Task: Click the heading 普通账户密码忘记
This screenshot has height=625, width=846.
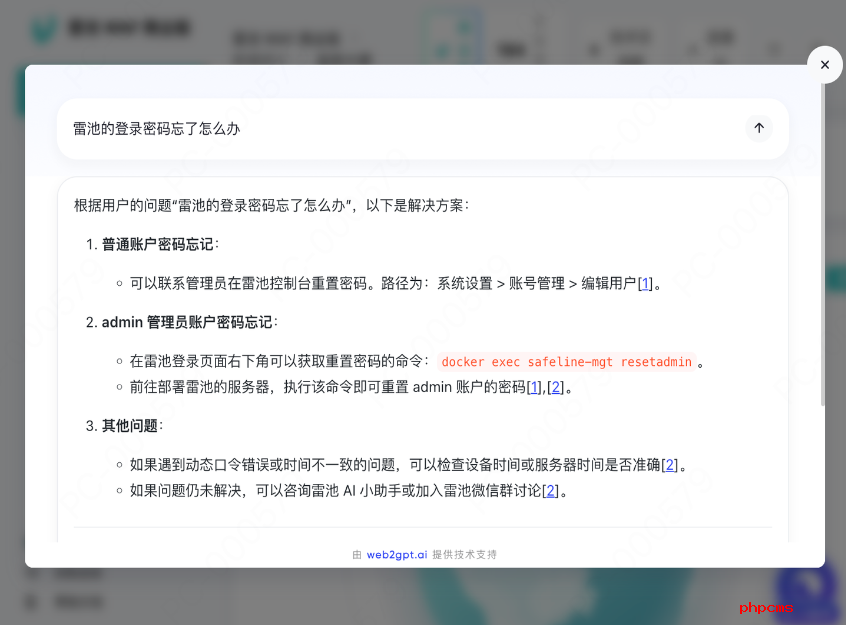Action: click(157, 244)
